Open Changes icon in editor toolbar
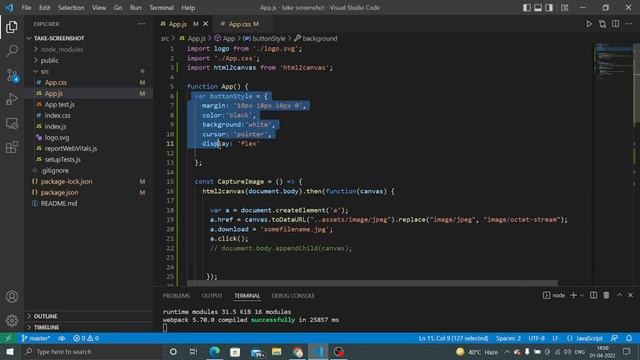Image resolution: width=640 pixels, height=360 pixels. coord(602,24)
